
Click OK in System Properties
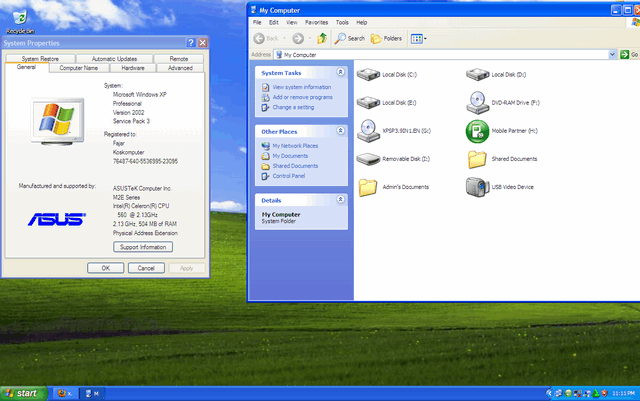[x=106, y=268]
